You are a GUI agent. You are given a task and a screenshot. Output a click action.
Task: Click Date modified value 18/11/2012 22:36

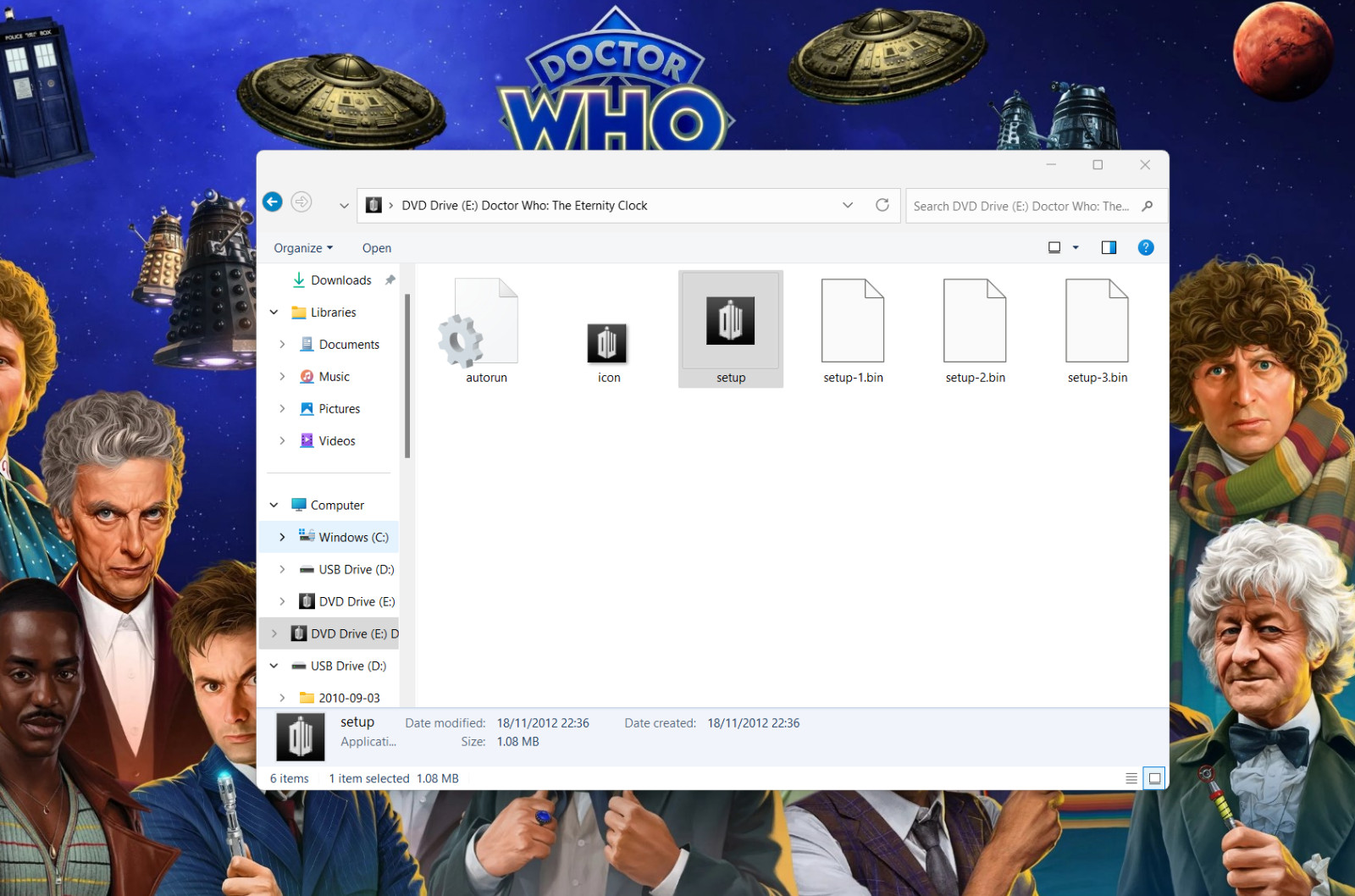543,723
